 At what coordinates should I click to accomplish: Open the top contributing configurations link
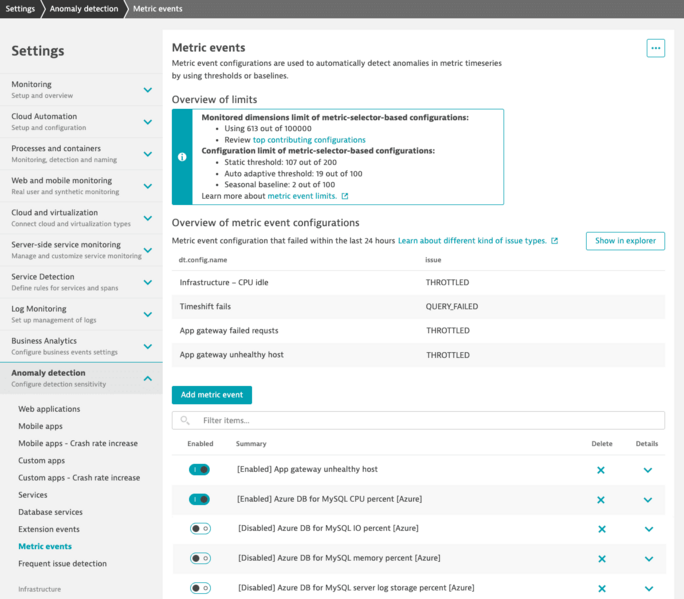309,140
